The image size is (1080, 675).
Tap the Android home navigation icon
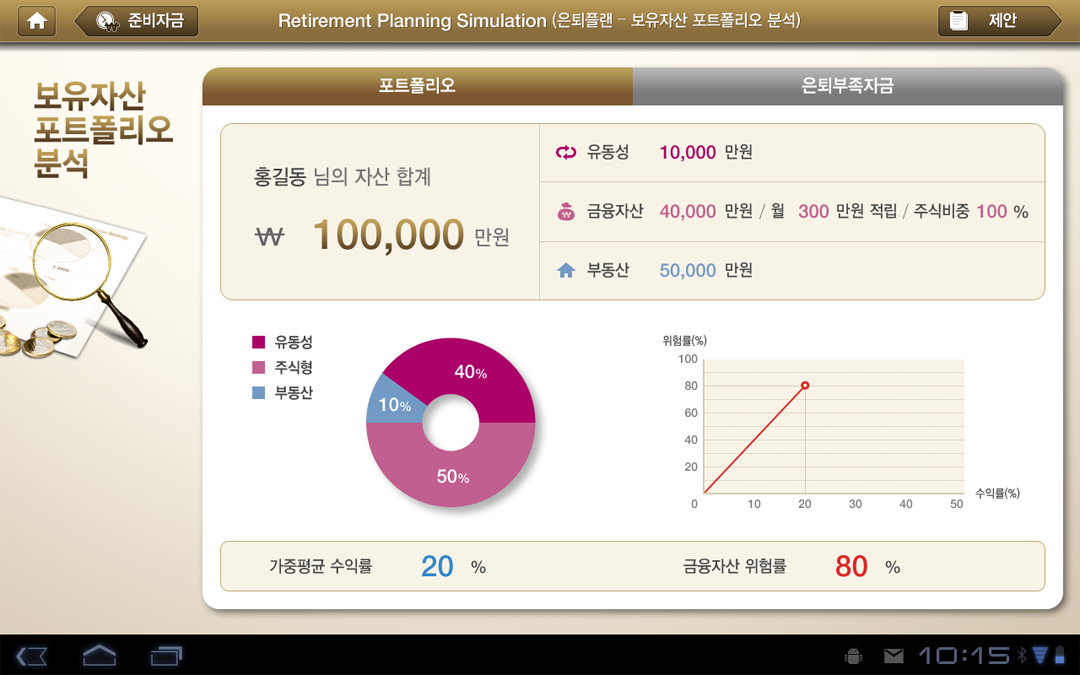point(99,655)
